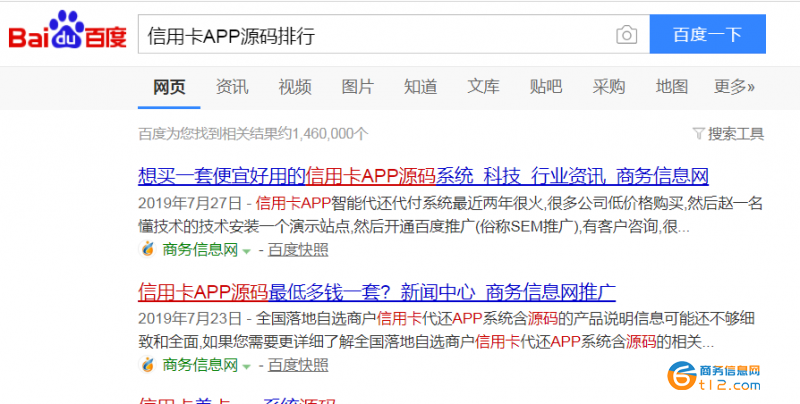Viewport: 800px width, 404px height.
Task: Open 百度快照 of first result
Action: pos(298,250)
